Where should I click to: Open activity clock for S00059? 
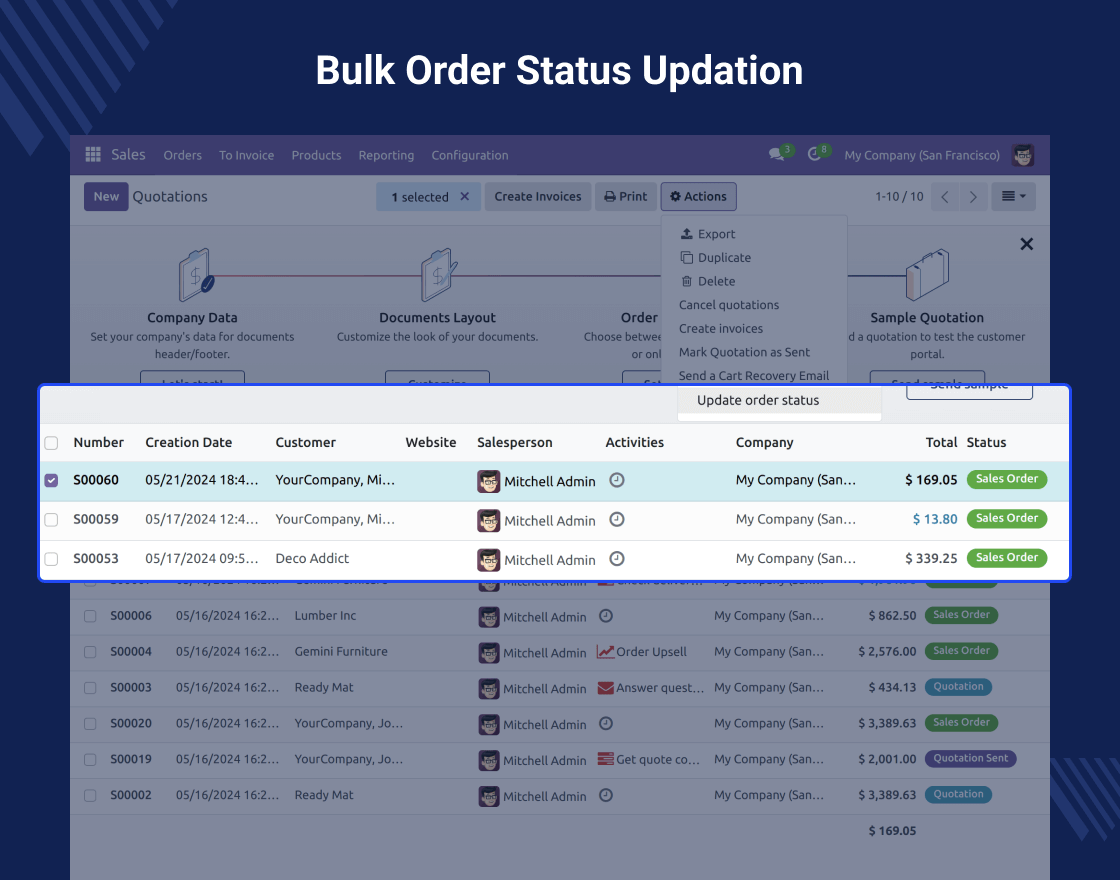[617, 519]
